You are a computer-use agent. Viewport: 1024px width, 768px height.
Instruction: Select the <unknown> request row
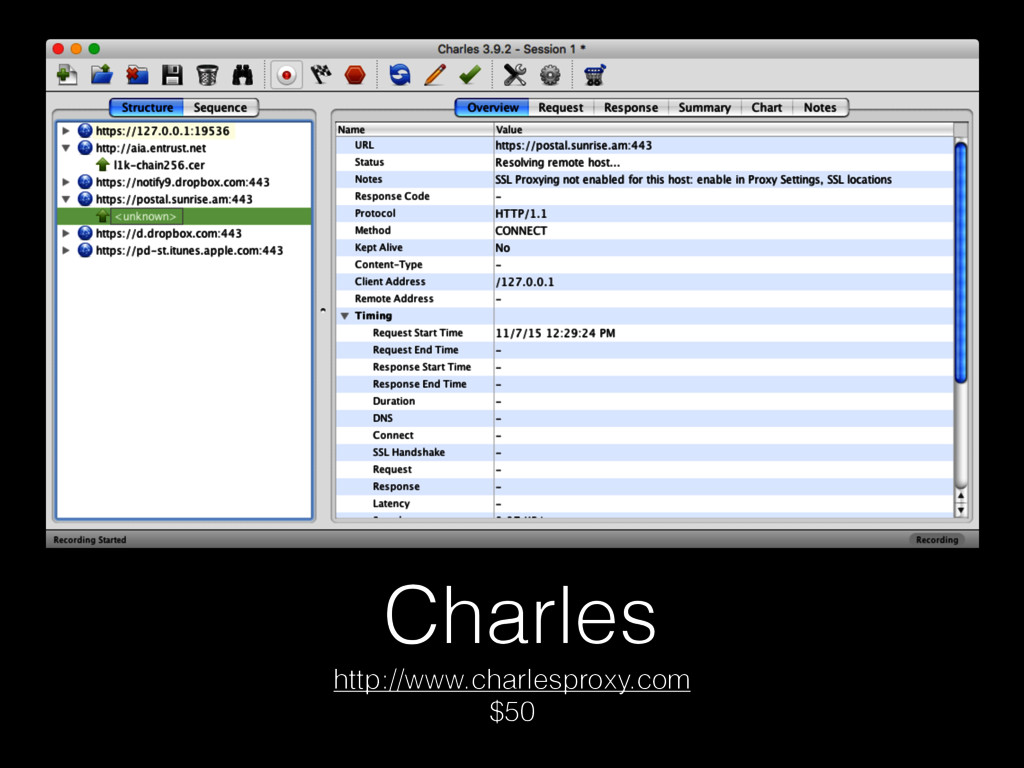coord(184,216)
